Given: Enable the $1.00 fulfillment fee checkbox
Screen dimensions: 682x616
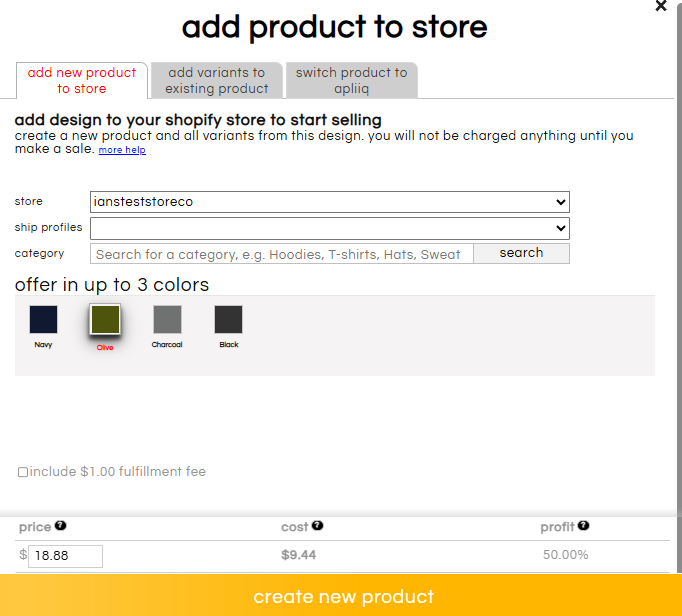Looking at the screenshot, I should [x=23, y=472].
